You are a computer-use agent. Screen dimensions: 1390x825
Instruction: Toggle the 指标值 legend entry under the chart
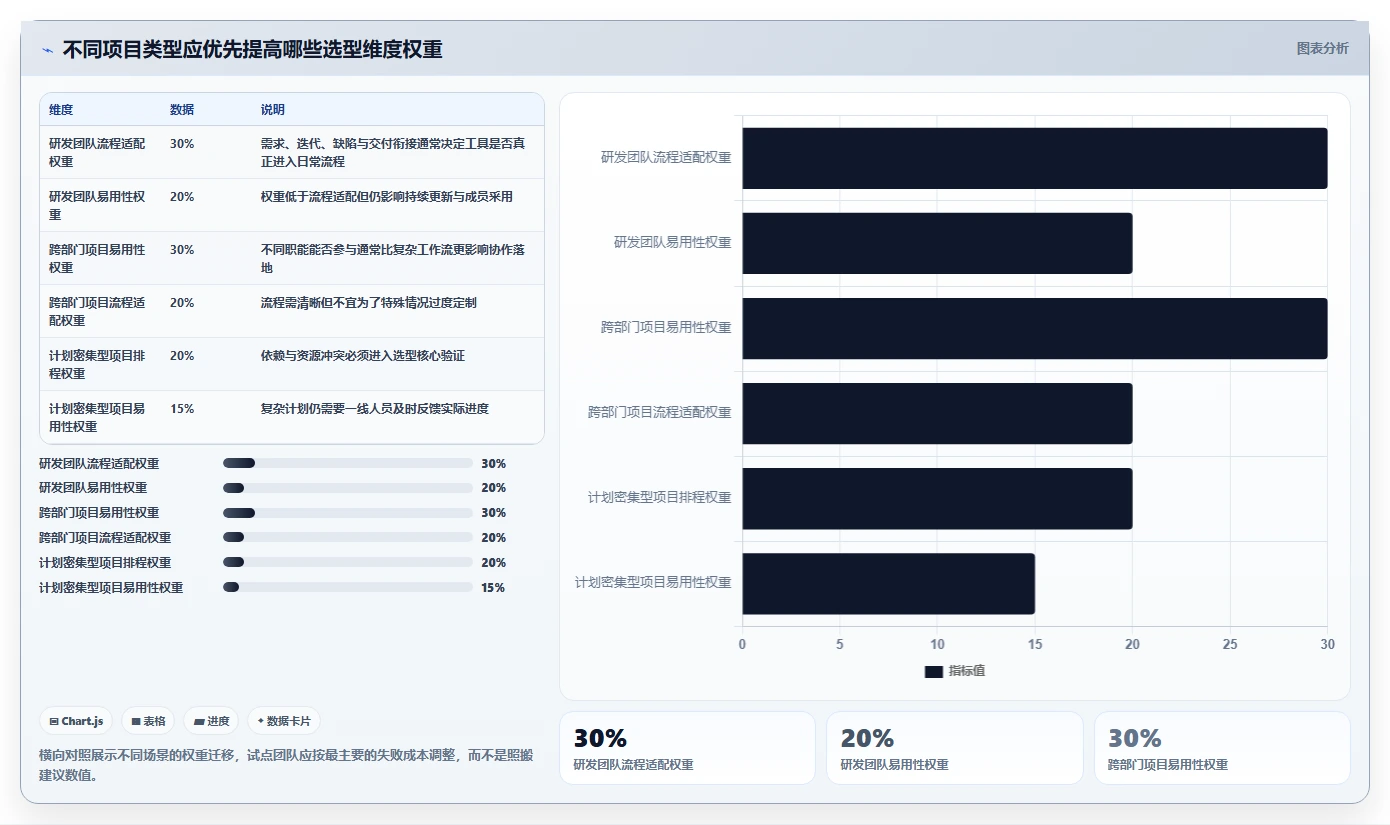(x=955, y=671)
